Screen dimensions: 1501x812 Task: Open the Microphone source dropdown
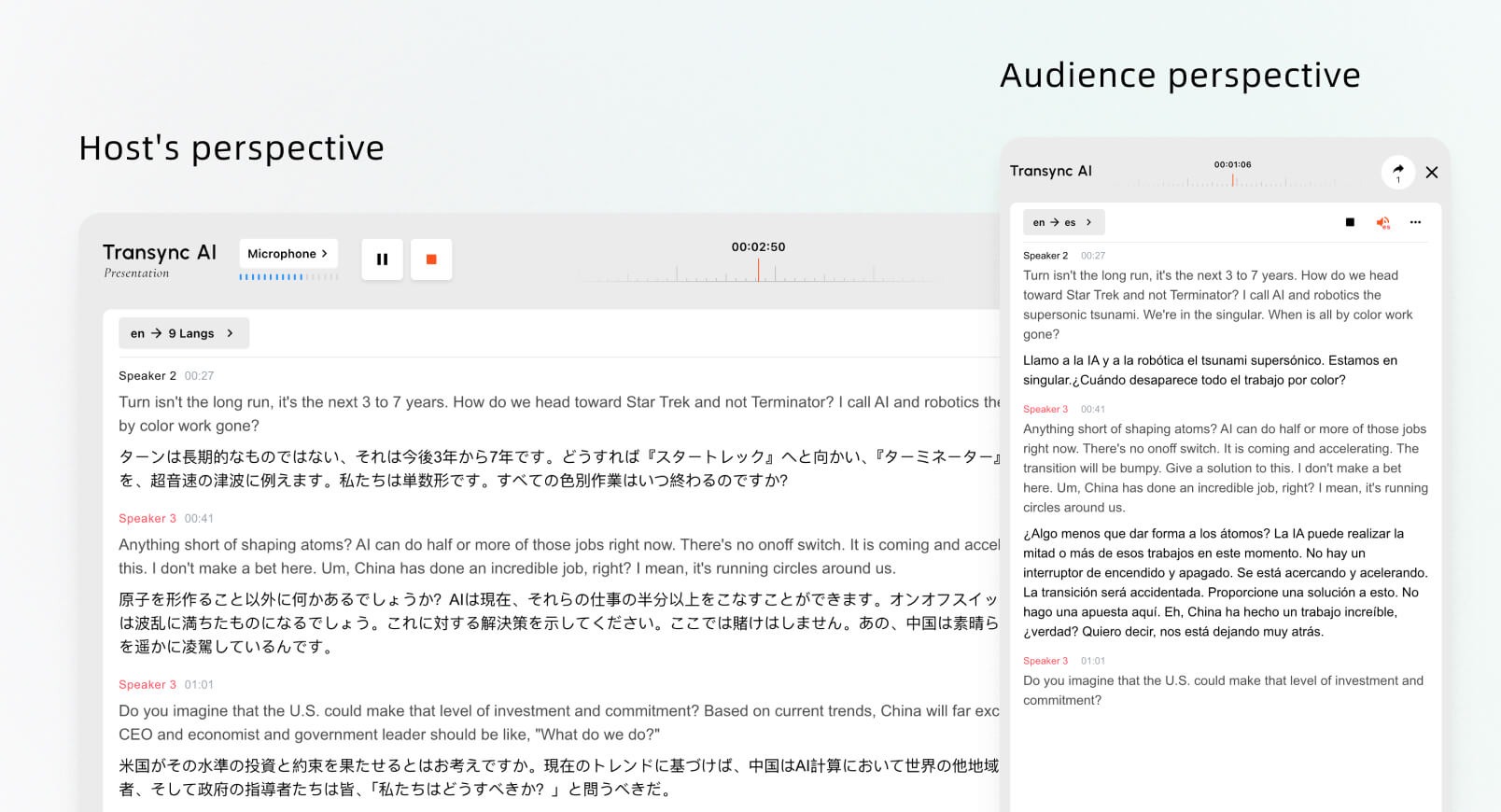(288, 253)
